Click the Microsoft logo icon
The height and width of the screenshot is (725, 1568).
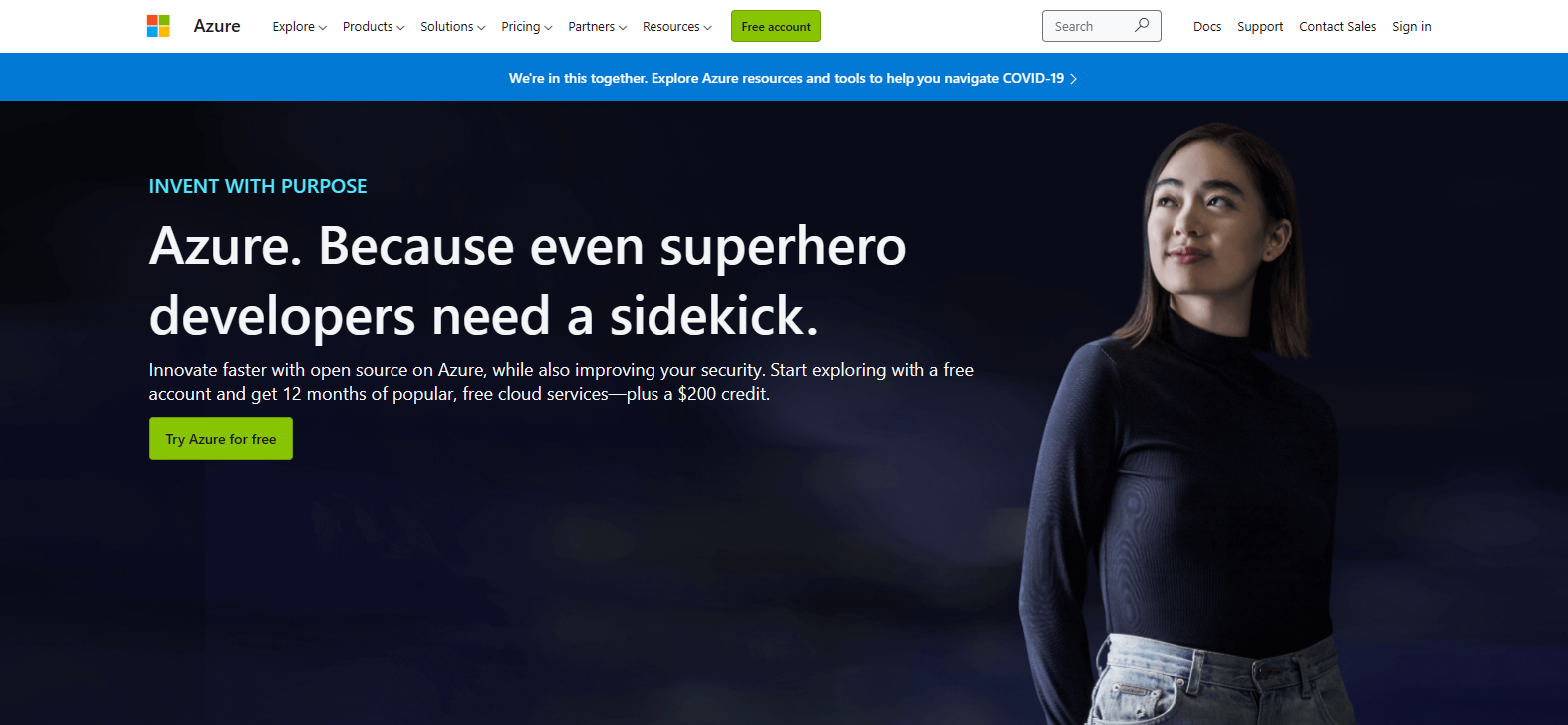tap(158, 26)
